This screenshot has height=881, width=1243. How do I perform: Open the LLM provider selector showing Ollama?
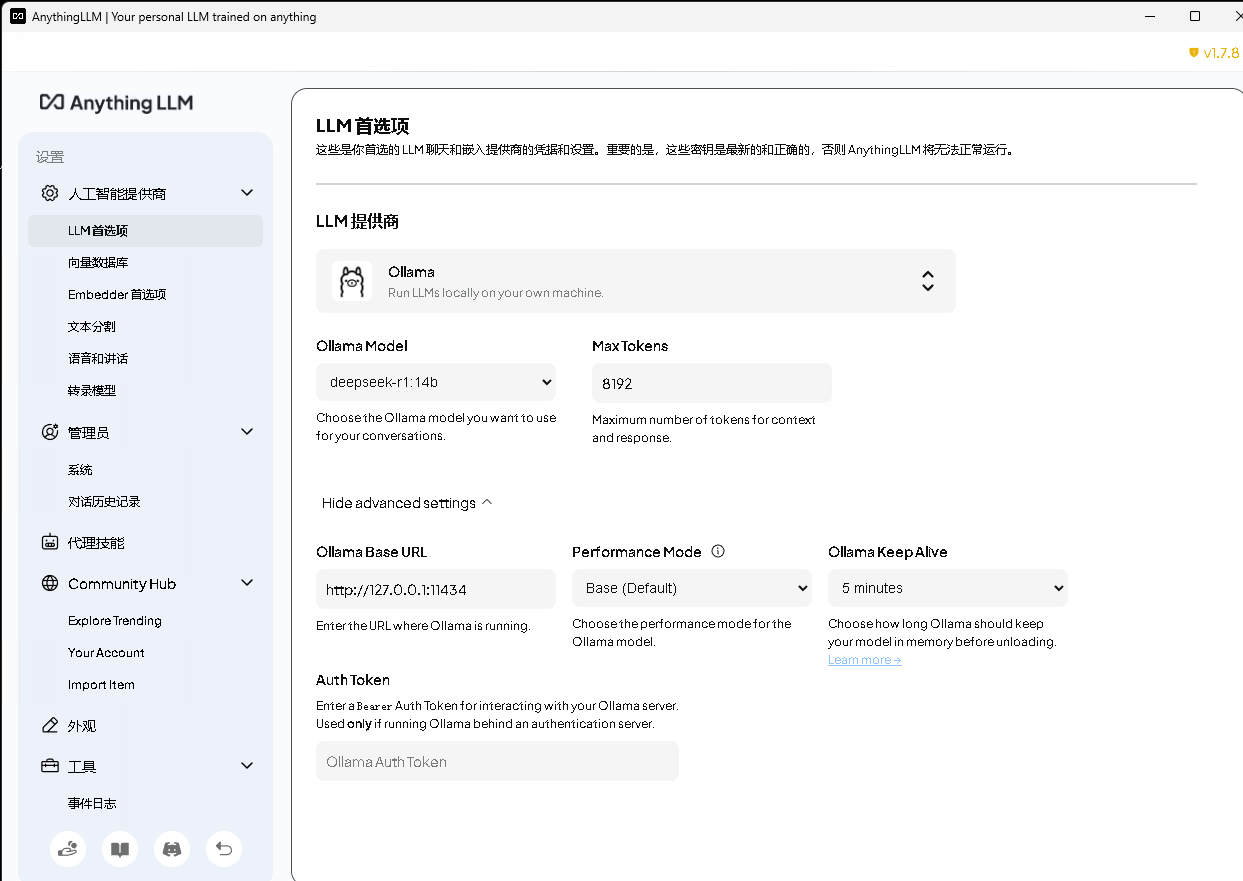[636, 281]
